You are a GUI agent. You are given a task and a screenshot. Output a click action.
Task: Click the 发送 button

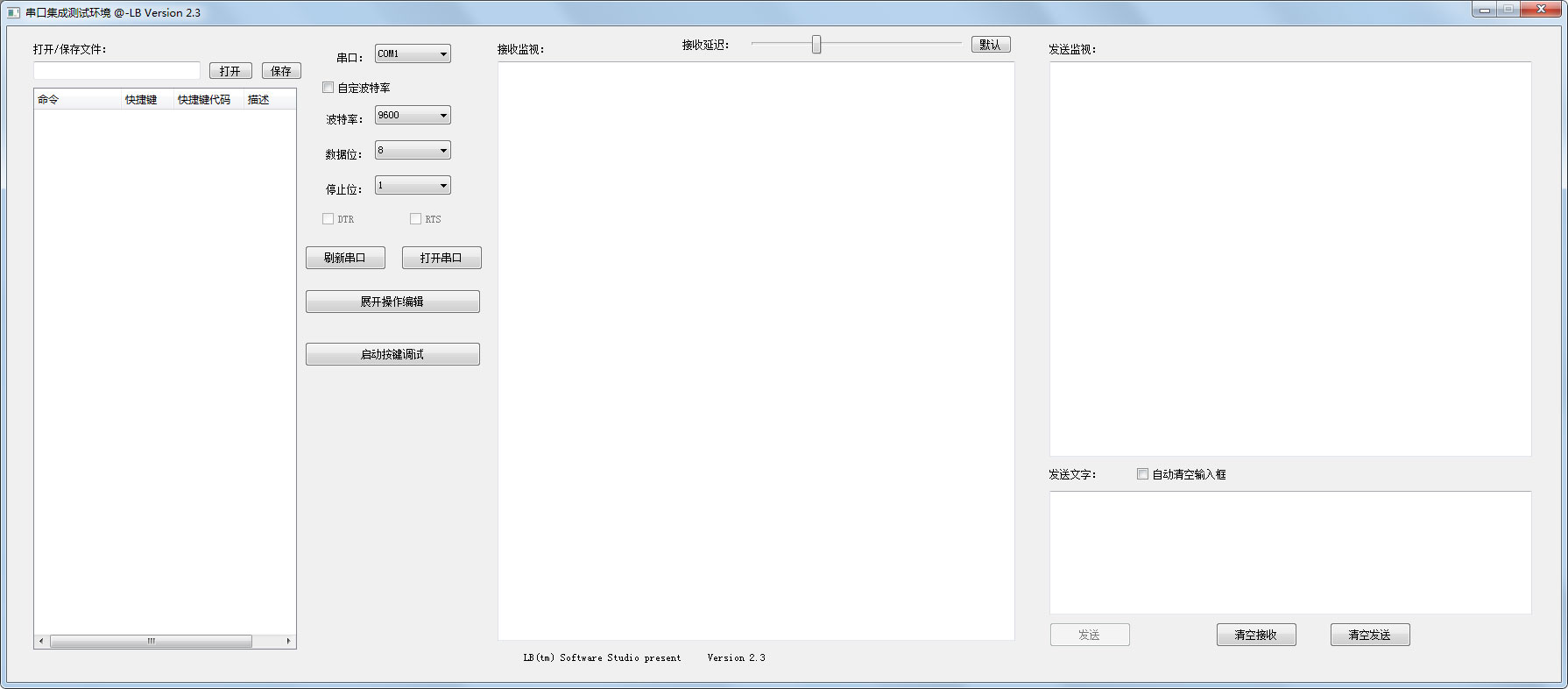click(x=1090, y=635)
